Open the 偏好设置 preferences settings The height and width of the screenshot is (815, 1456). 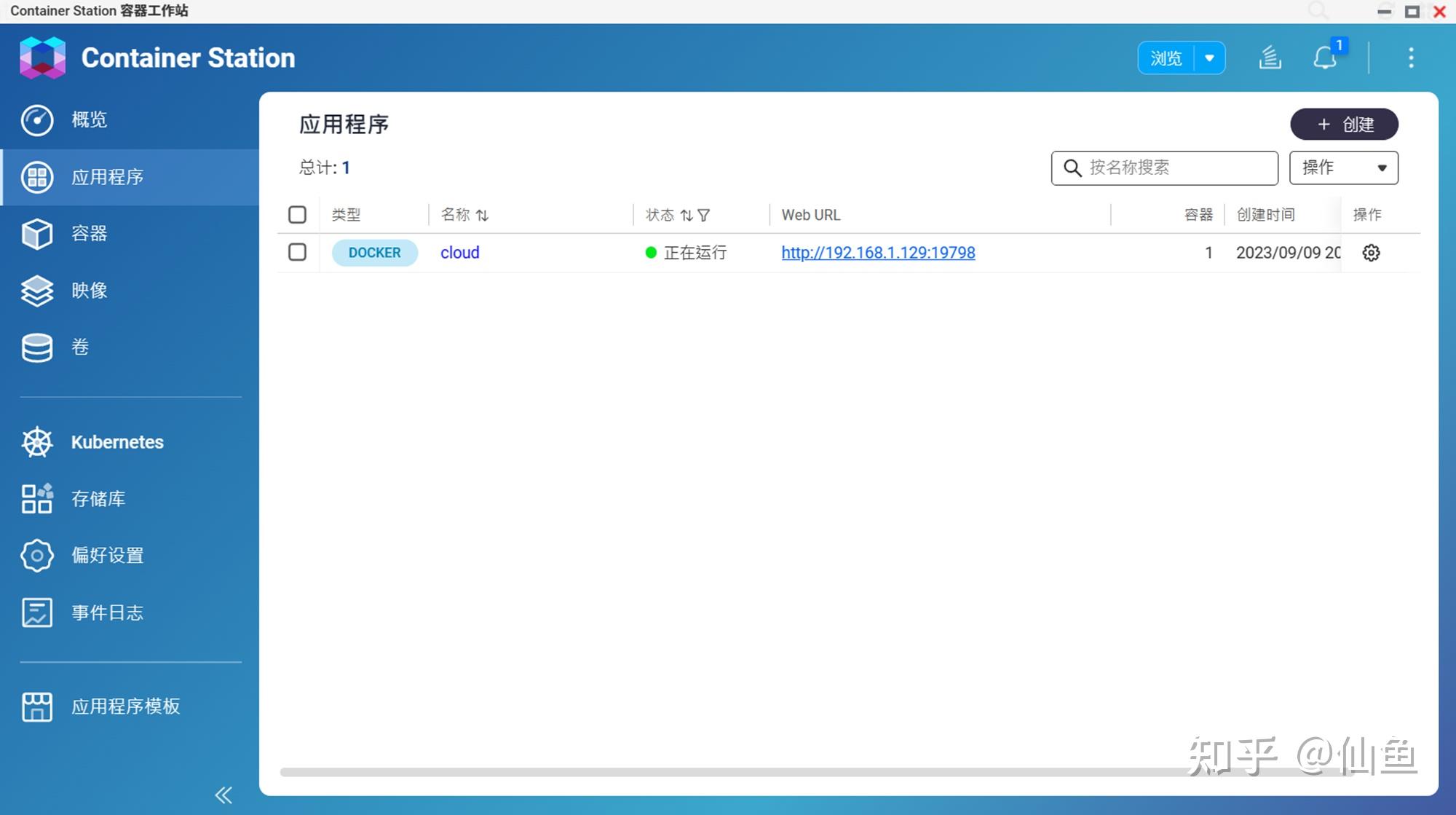click(x=106, y=556)
